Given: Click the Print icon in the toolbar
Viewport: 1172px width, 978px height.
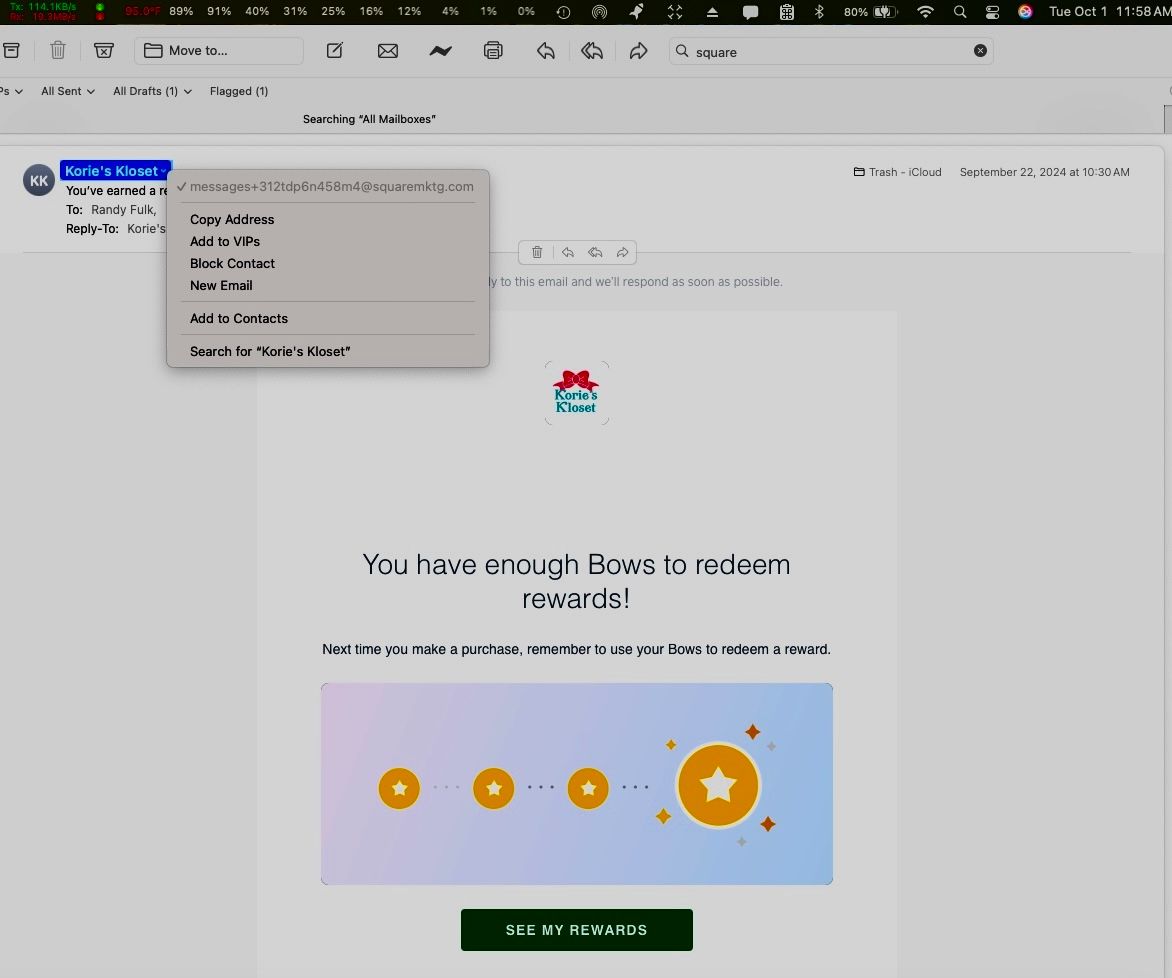Looking at the screenshot, I should (x=493, y=51).
